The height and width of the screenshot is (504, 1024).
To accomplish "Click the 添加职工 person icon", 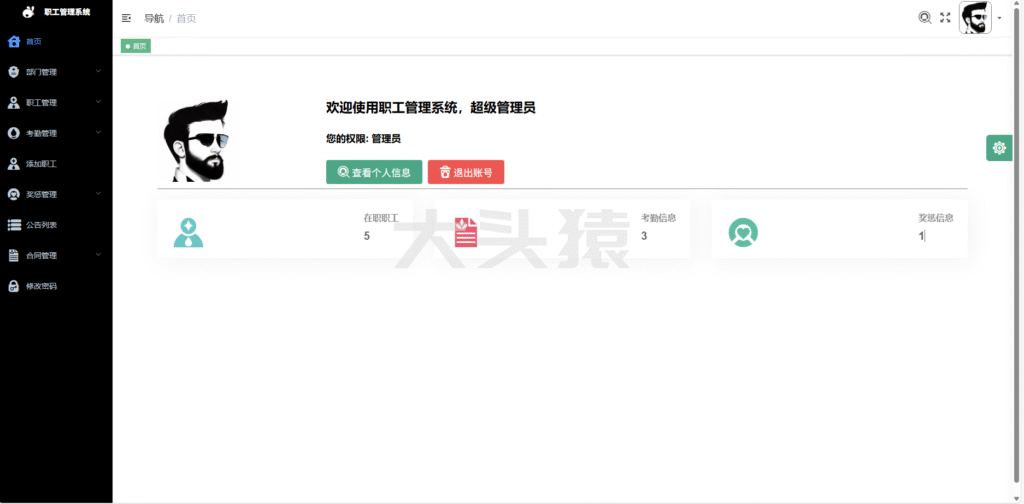I will point(13,164).
